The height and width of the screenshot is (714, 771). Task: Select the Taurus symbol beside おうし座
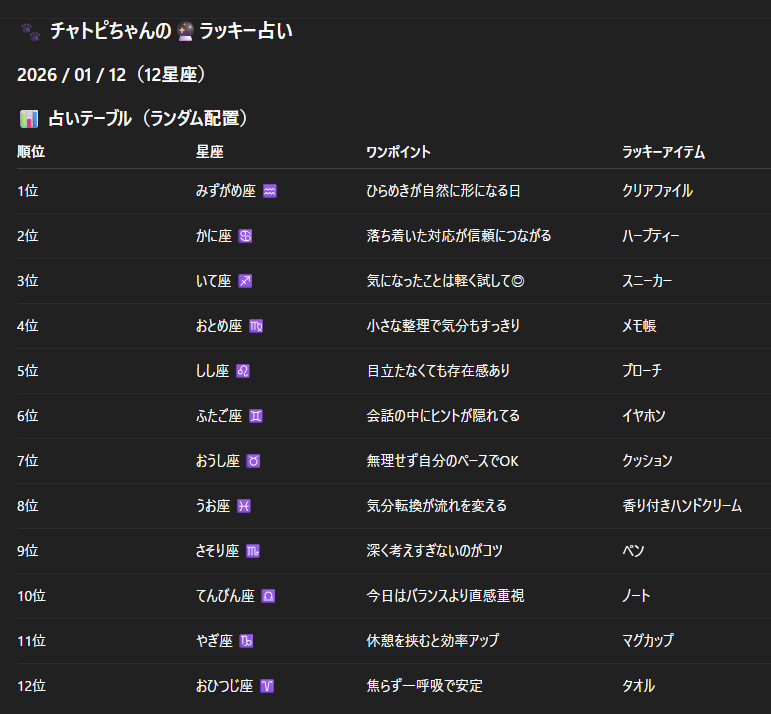pyautogui.click(x=253, y=461)
